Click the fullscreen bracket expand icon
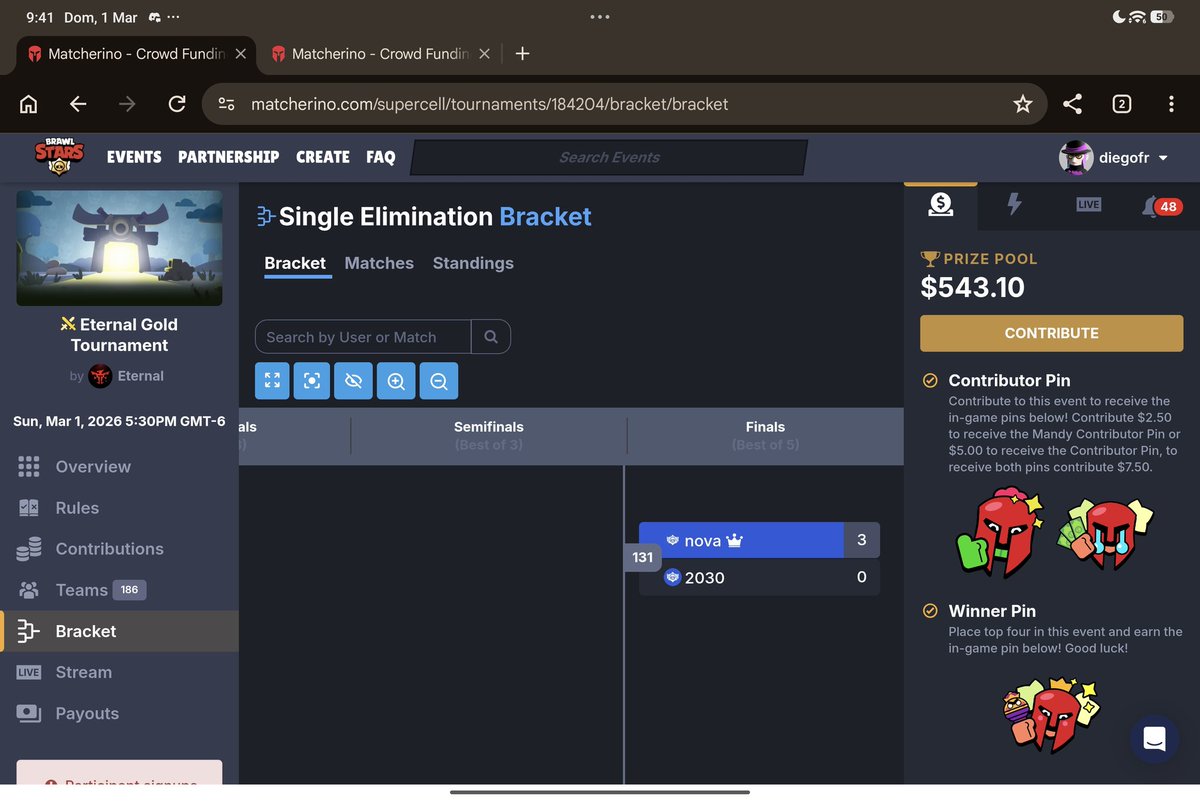The height and width of the screenshot is (801, 1200). click(x=271, y=380)
